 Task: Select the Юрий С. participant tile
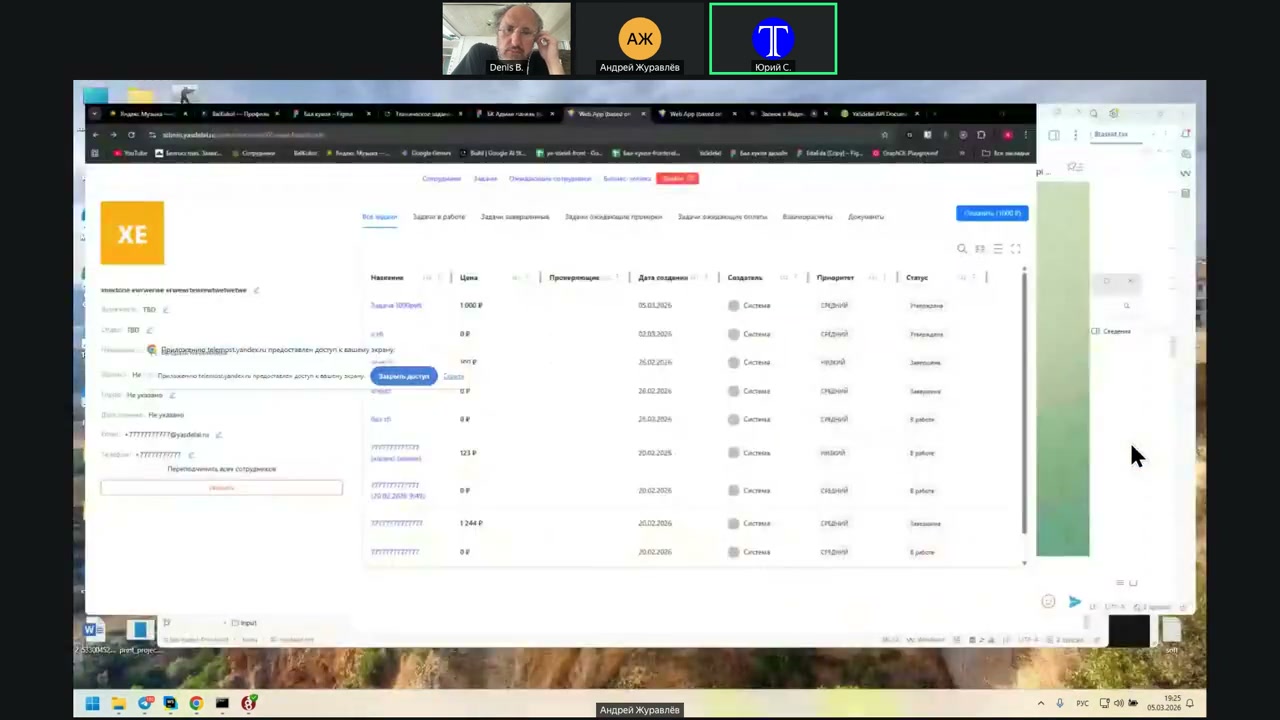[x=773, y=39]
